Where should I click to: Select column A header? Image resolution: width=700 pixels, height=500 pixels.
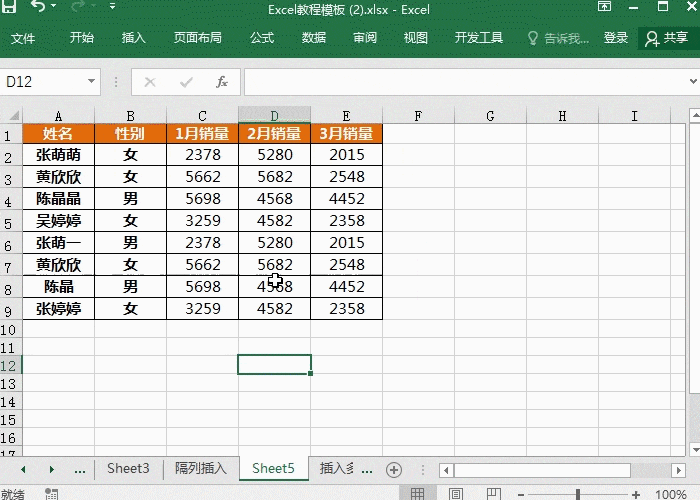58,116
